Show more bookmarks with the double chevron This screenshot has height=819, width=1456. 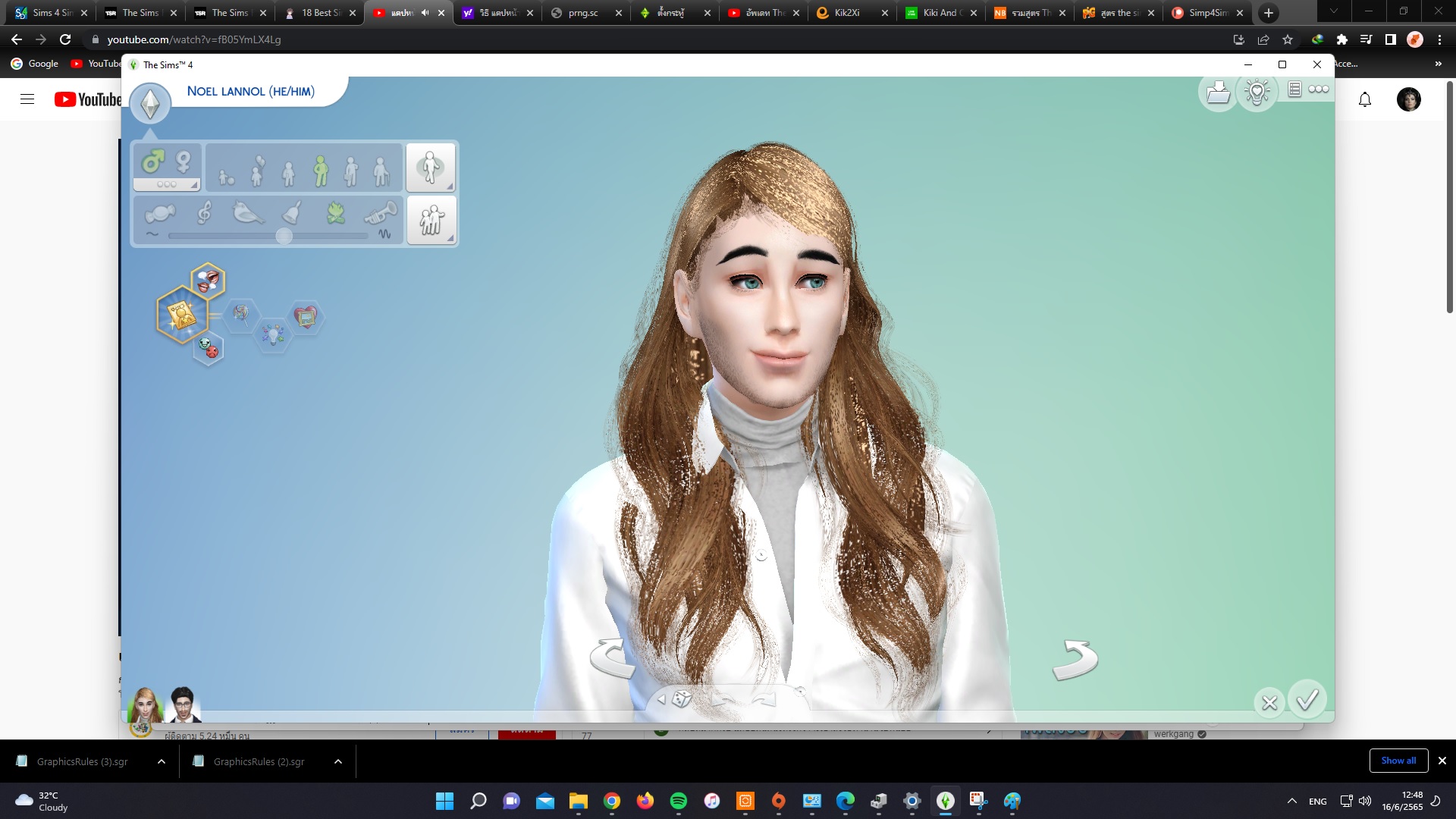1438,64
